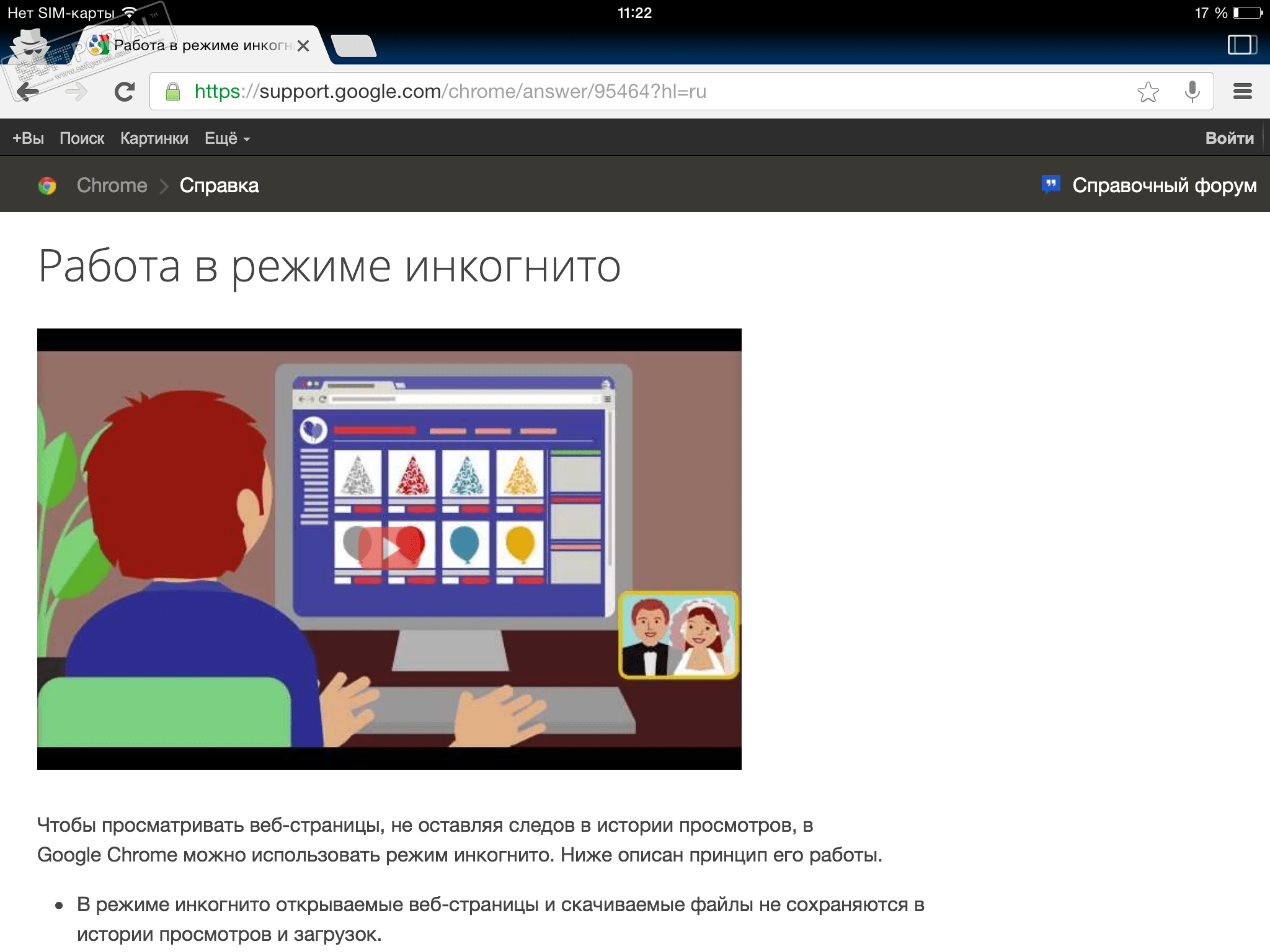Play the incognito mode video

(x=389, y=548)
